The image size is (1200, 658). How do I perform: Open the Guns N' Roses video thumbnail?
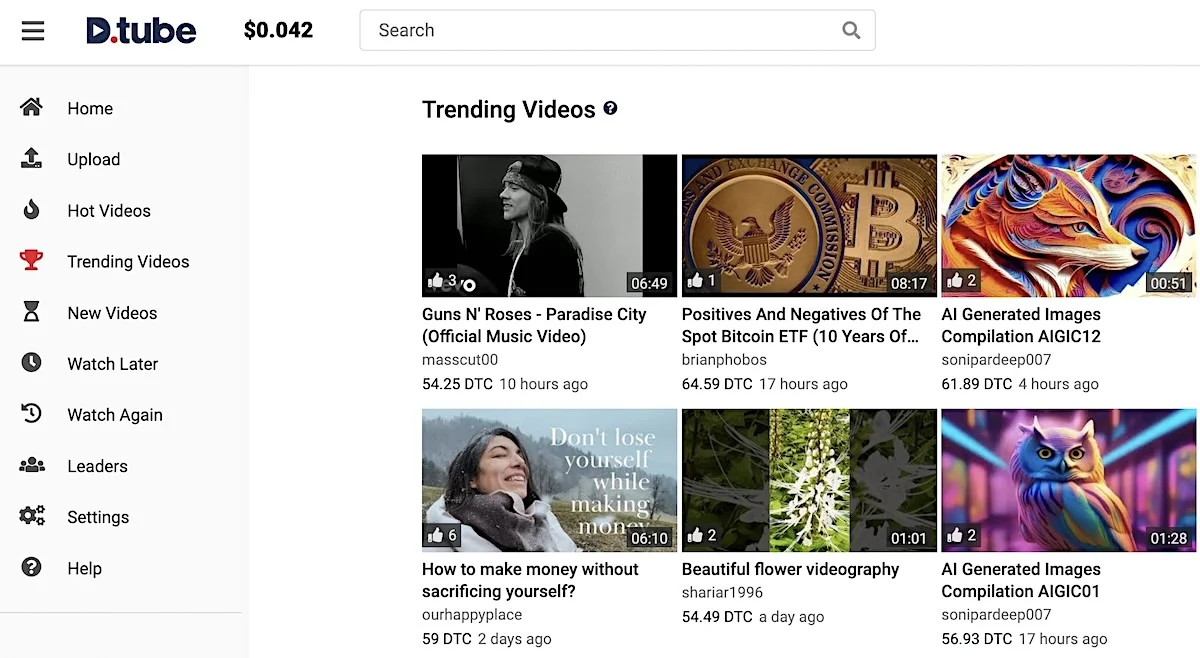549,226
